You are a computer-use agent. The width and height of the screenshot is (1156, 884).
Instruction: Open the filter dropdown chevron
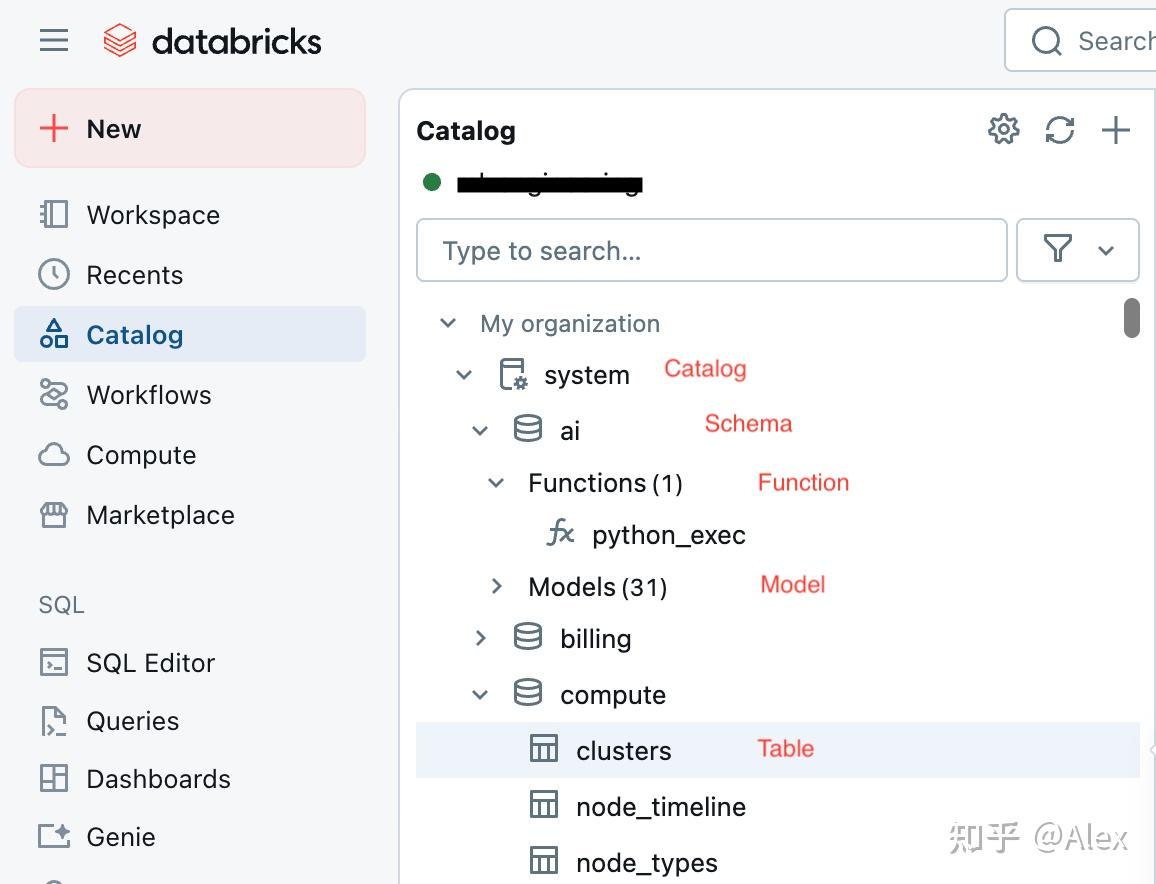(1106, 250)
